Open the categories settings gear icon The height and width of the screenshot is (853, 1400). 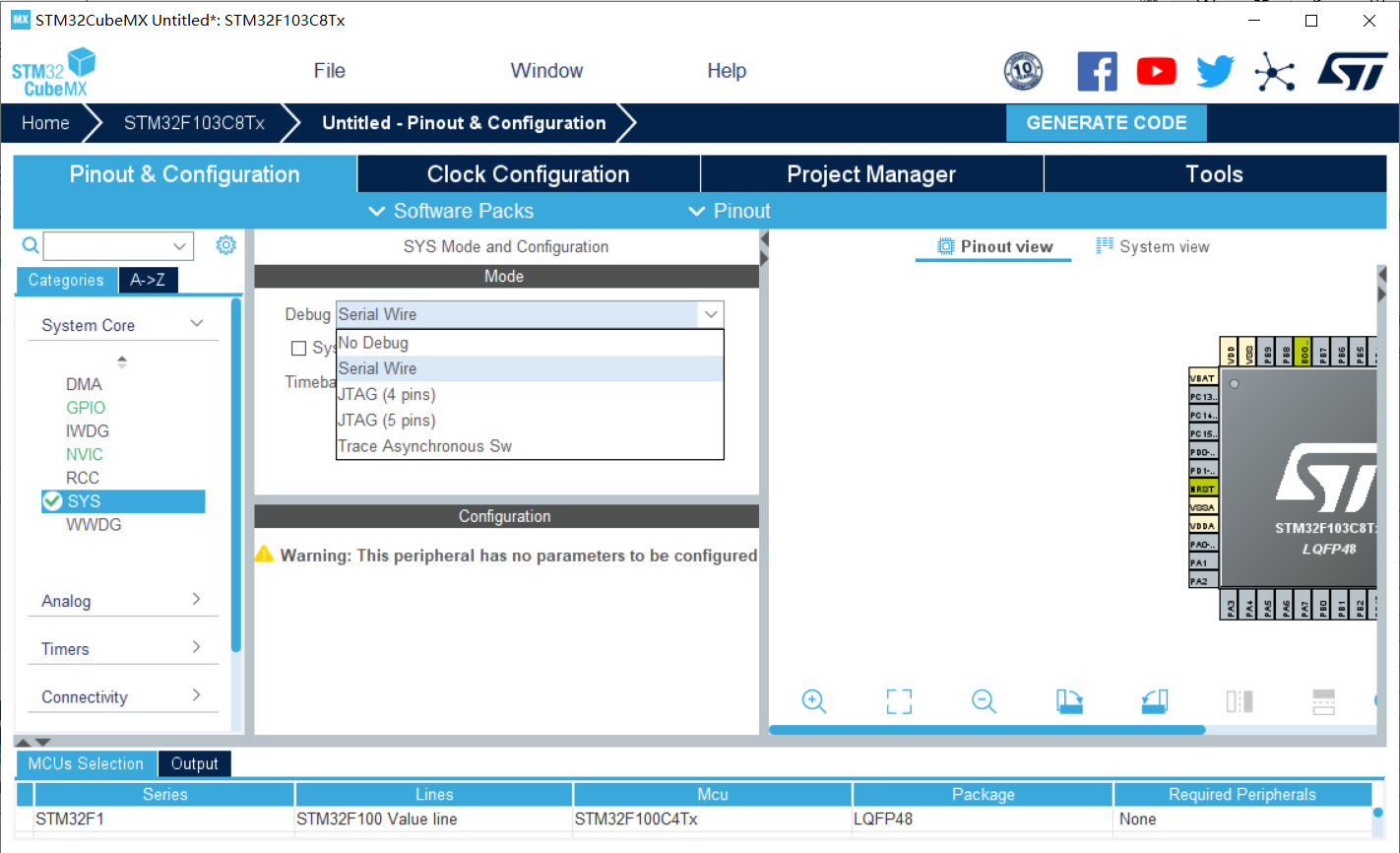pyautogui.click(x=226, y=245)
